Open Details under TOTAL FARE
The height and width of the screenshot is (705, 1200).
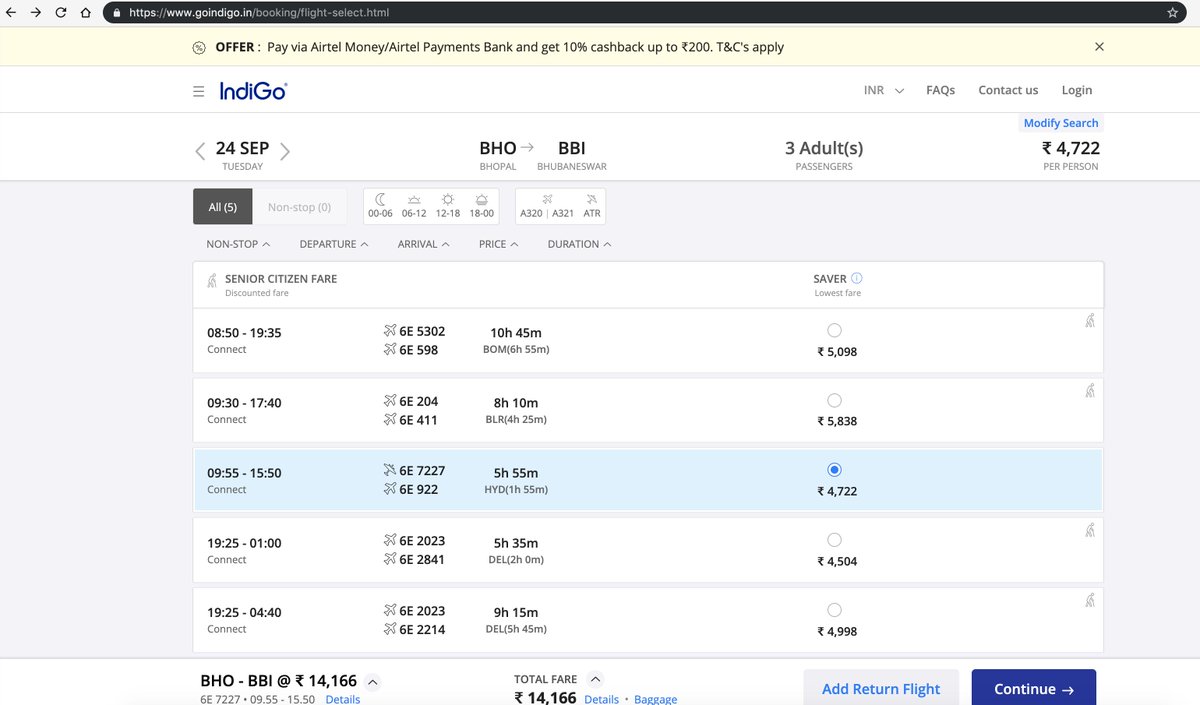(x=601, y=699)
